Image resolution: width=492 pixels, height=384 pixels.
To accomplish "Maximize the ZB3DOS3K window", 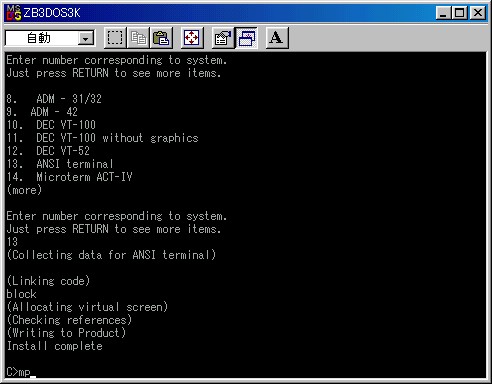I will (x=460, y=13).
